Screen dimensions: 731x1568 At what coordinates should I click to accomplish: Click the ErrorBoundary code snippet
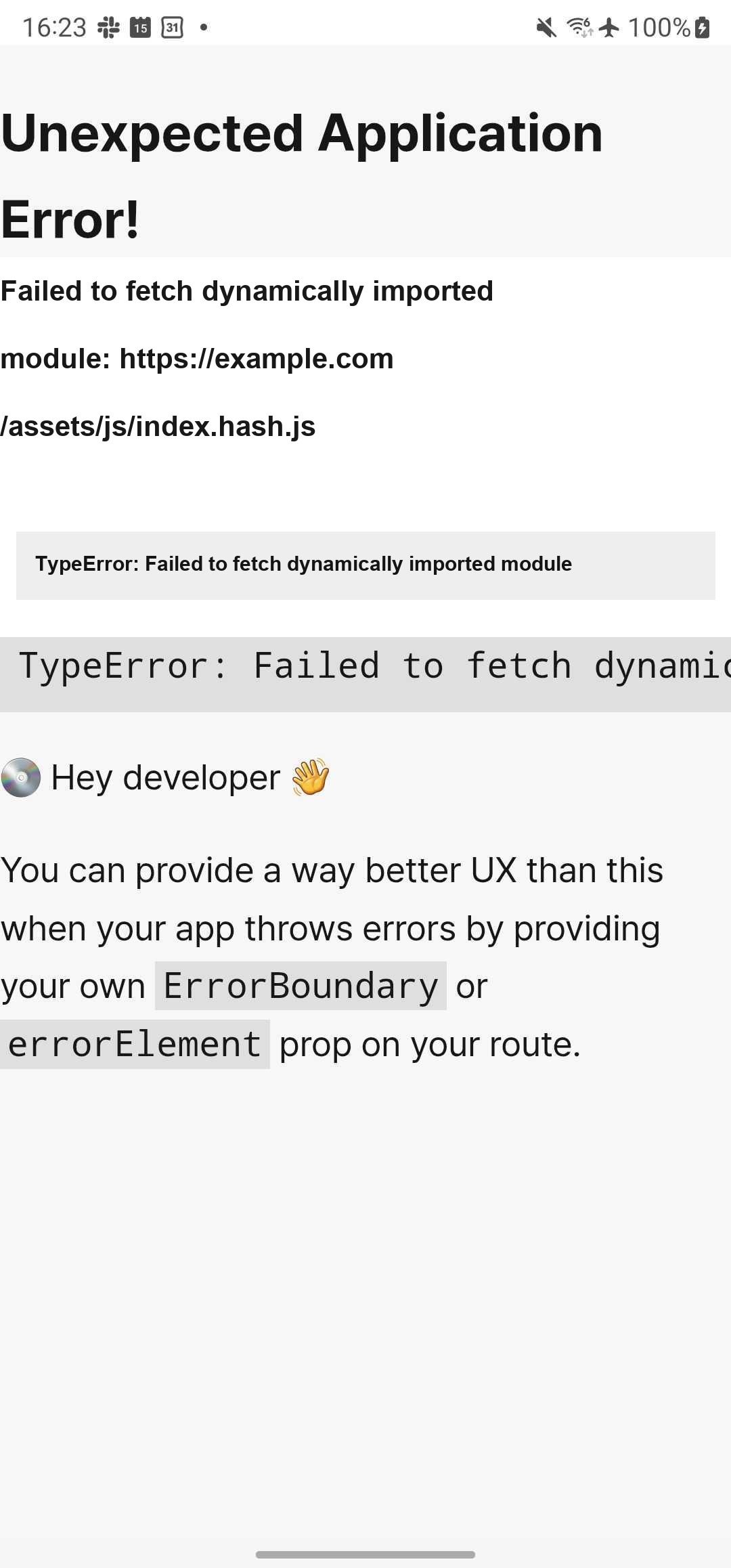pos(301,986)
